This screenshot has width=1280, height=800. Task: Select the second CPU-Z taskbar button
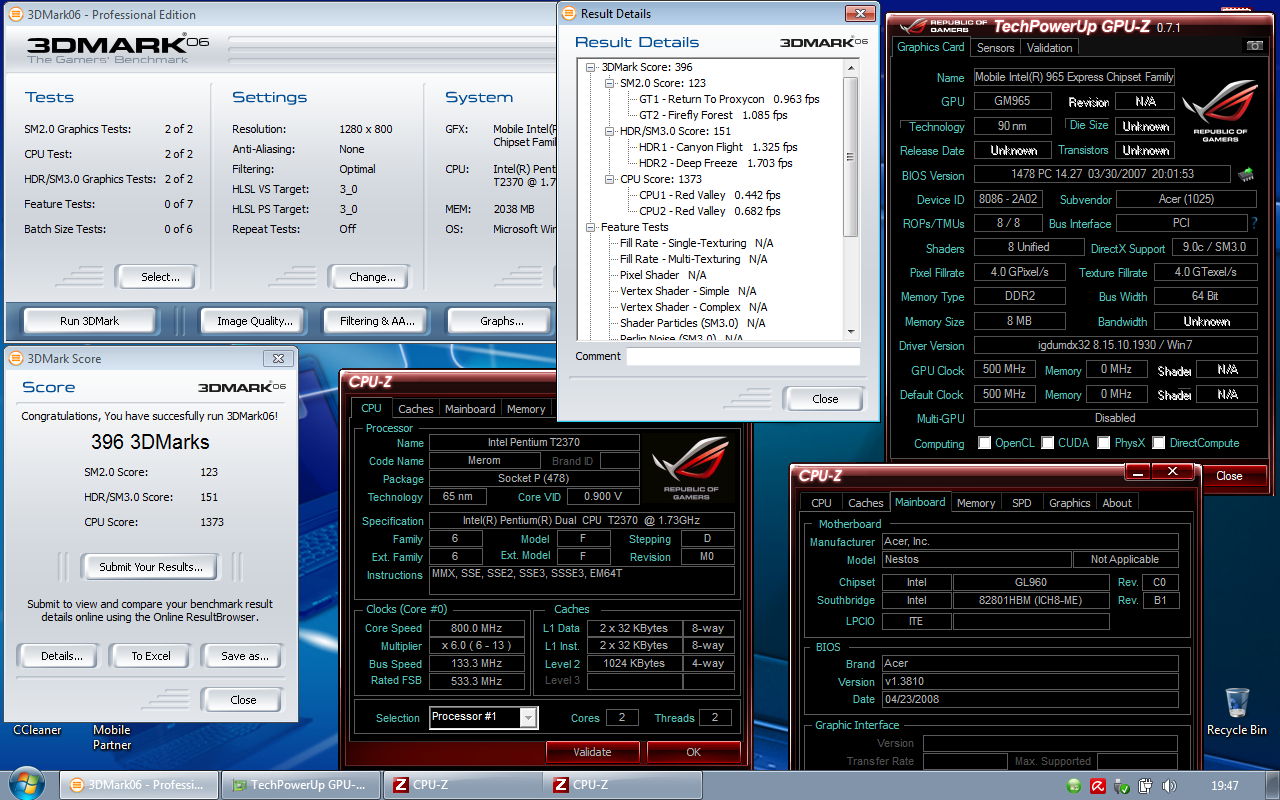point(624,785)
